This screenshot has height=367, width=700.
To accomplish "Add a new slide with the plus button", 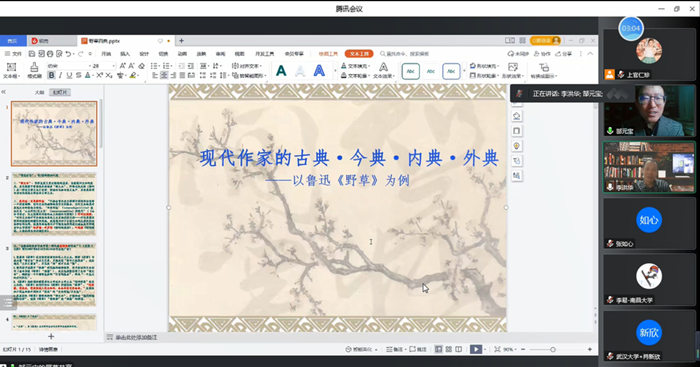I will click(51, 336).
